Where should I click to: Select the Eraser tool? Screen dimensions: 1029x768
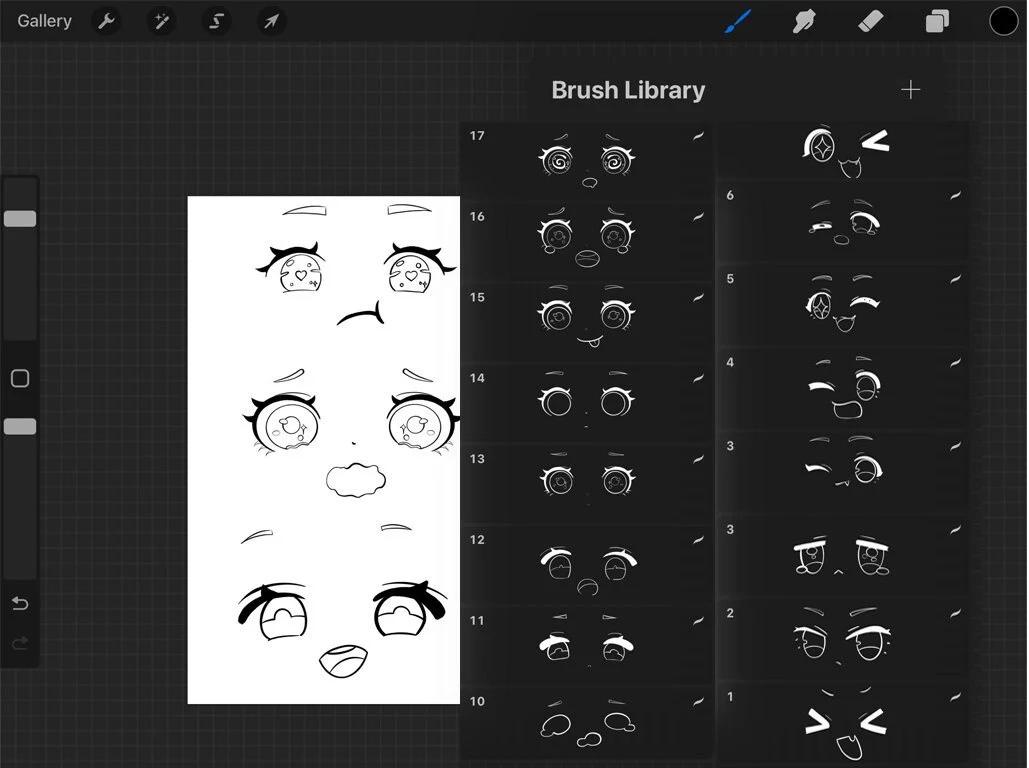tap(871, 21)
